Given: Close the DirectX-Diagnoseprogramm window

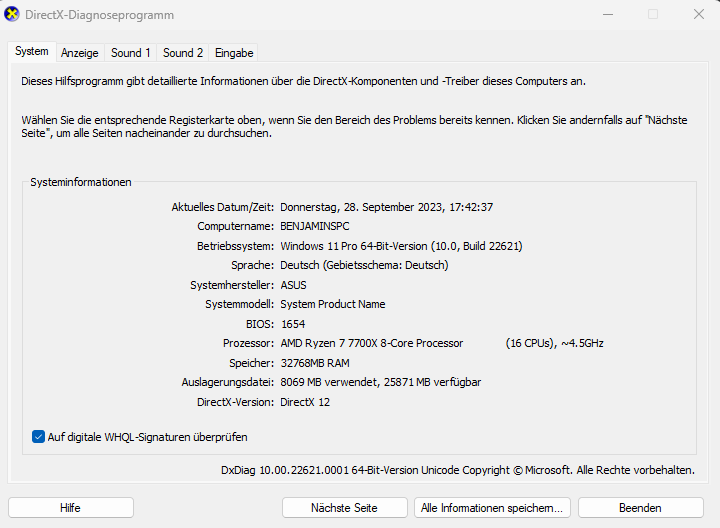Looking at the screenshot, I should click(x=698, y=15).
